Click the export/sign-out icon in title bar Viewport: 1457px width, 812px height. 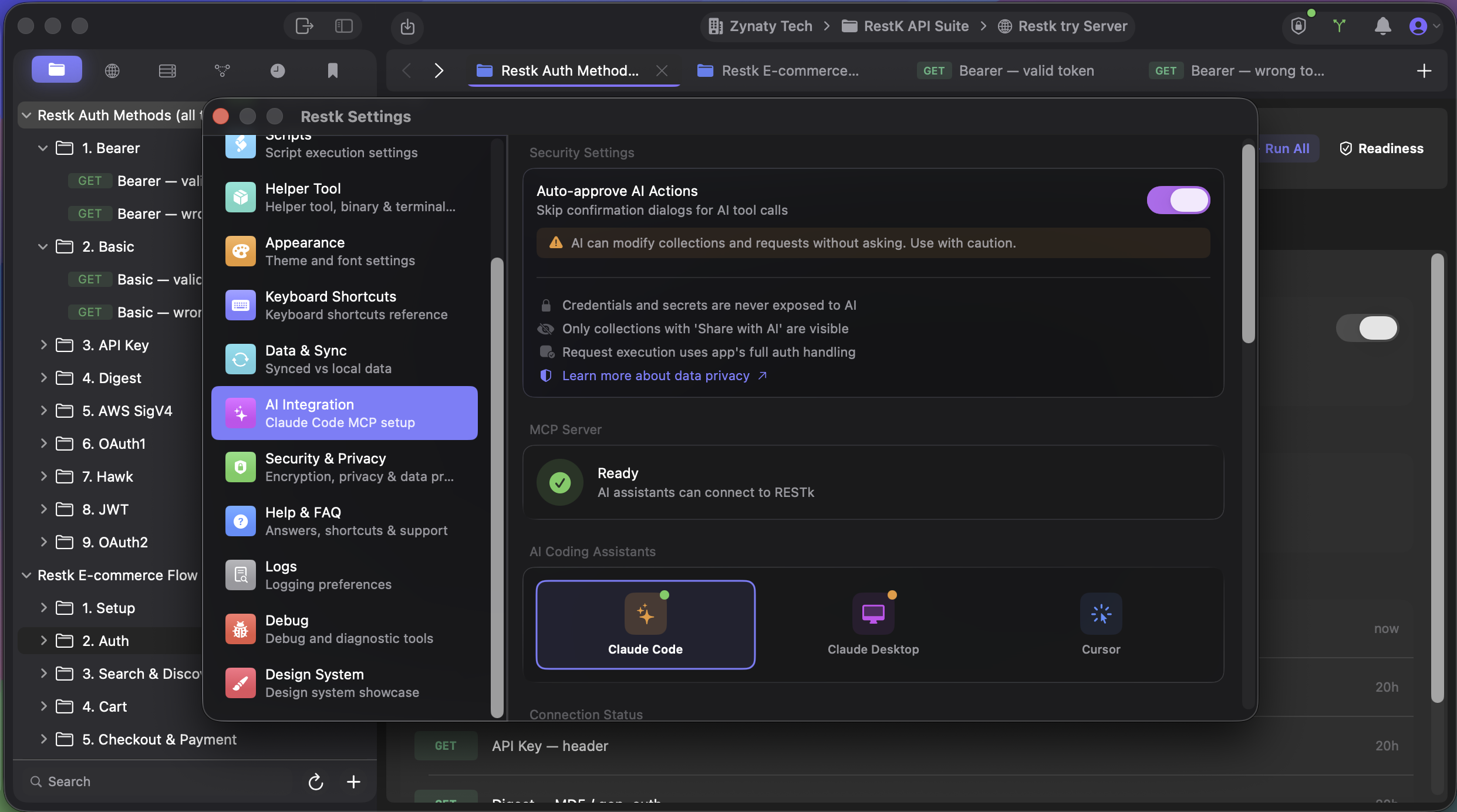[x=304, y=26]
